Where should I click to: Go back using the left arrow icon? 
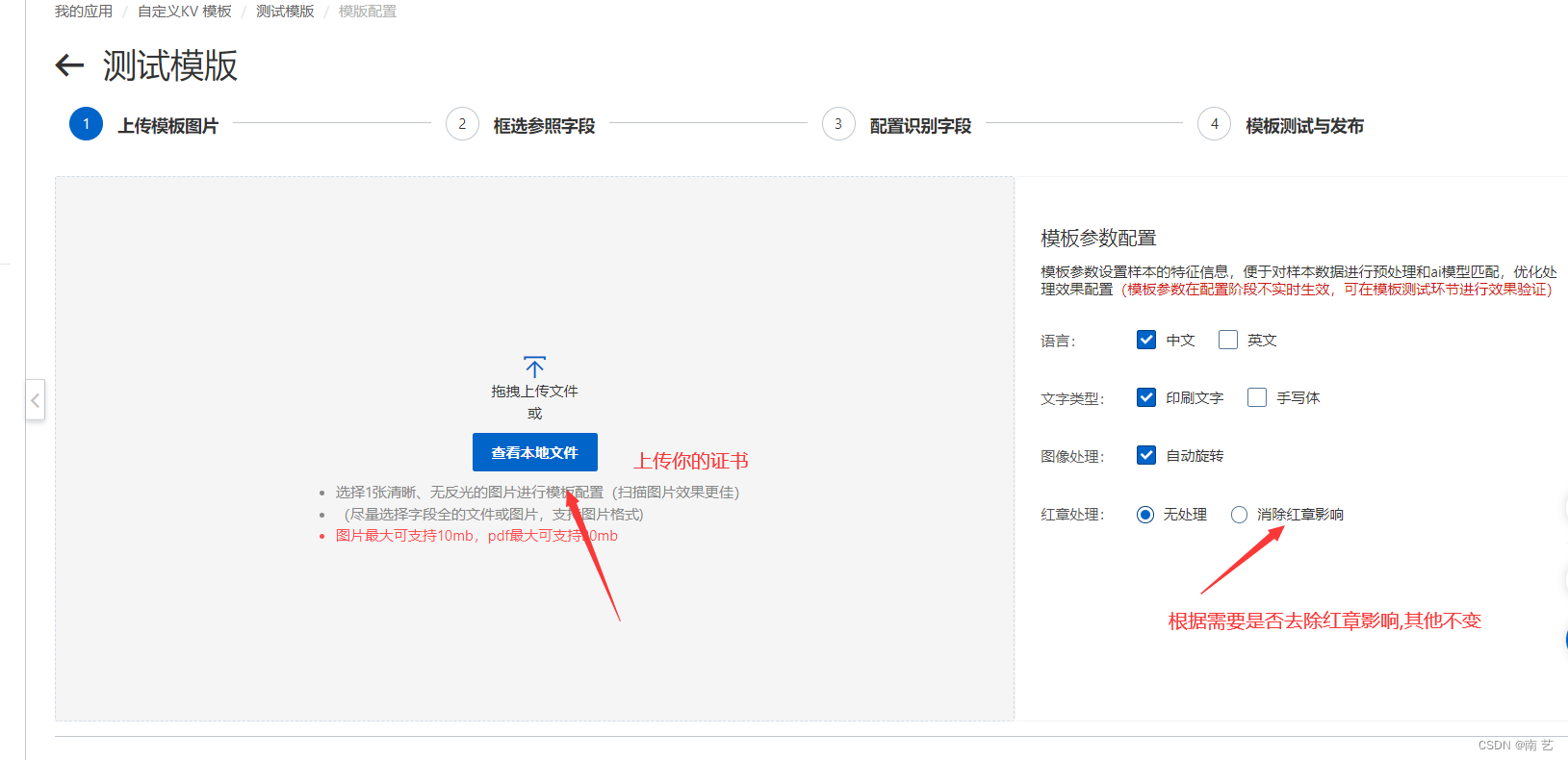coord(69,65)
